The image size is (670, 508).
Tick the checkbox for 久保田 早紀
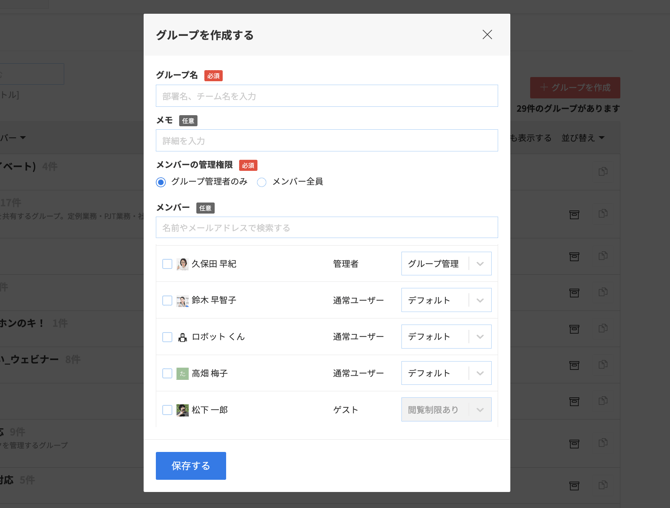(167, 264)
